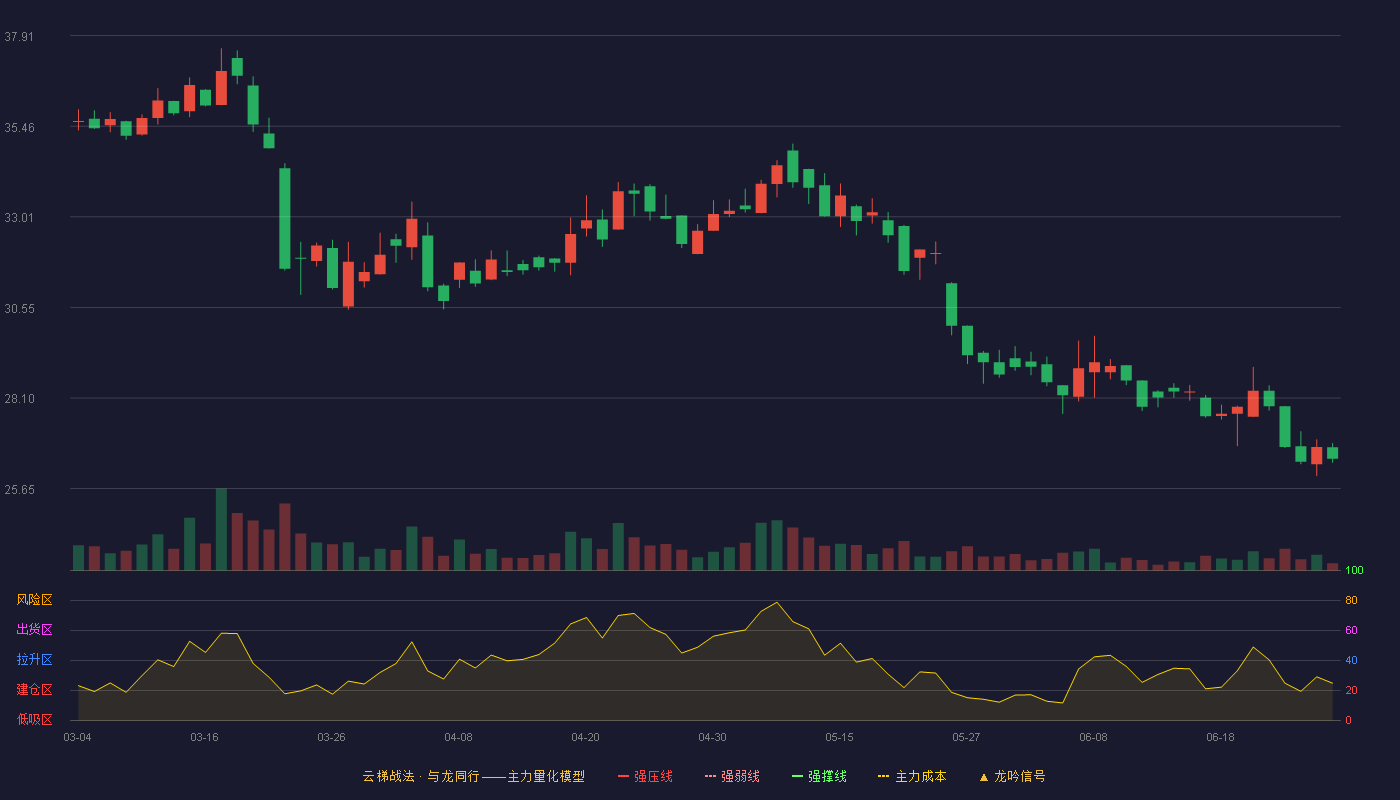Toggle the 龙吟信号 triangle legend entry

click(x=1012, y=776)
